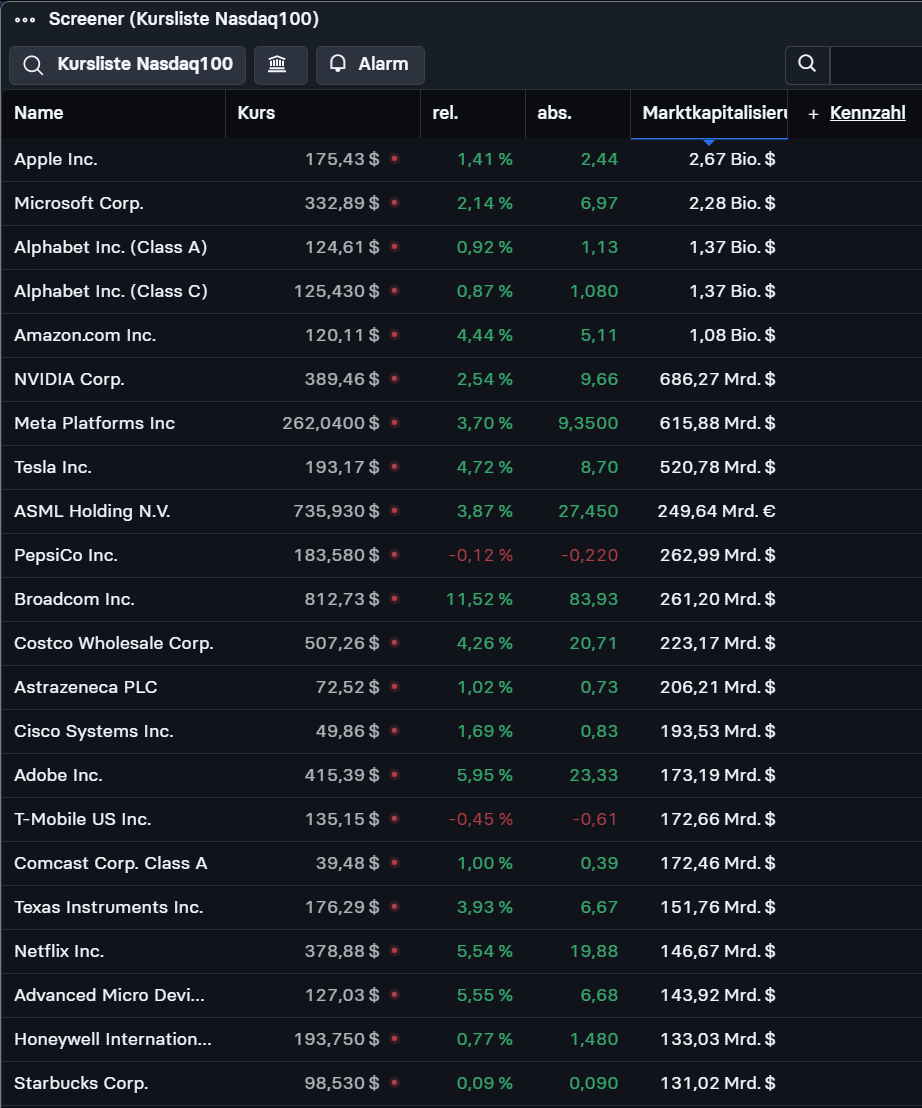Image resolution: width=922 pixels, height=1108 pixels.
Task: Click Microsoft's price 332,89 $
Action: click(x=342, y=204)
